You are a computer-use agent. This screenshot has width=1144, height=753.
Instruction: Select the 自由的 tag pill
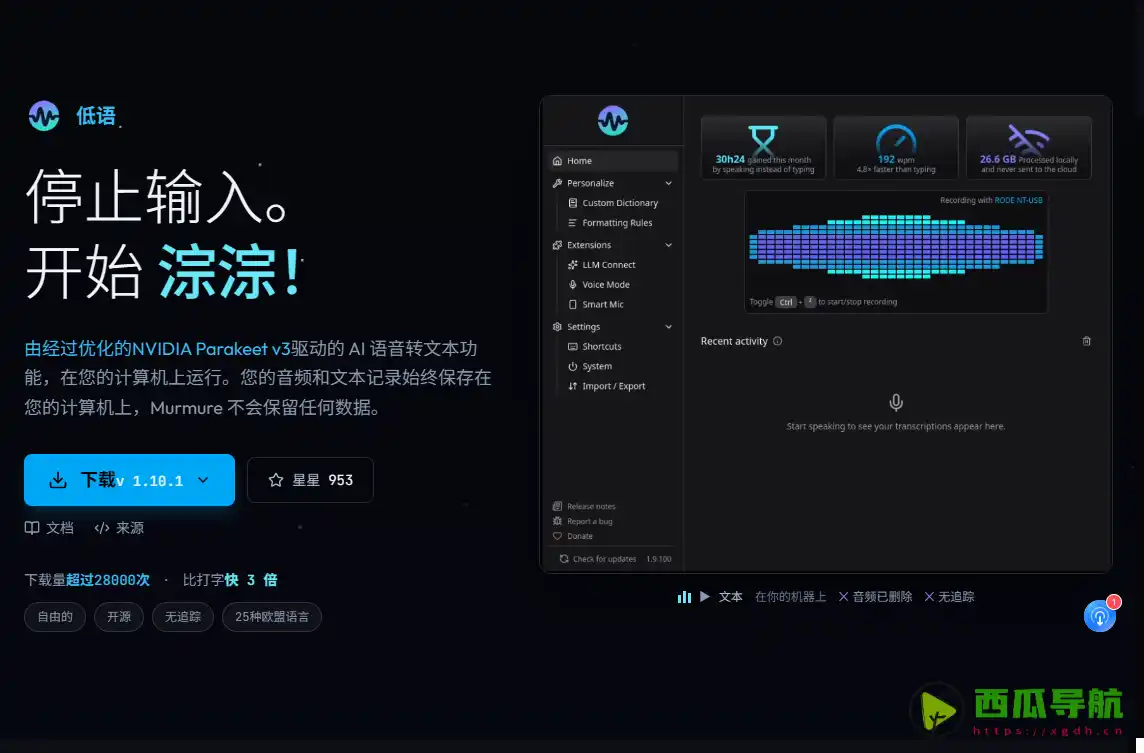coord(55,617)
